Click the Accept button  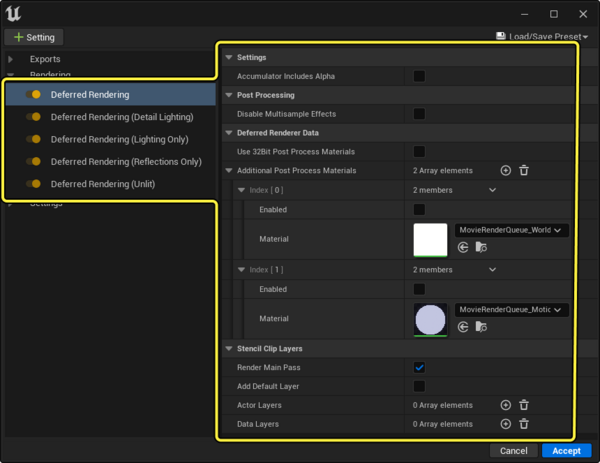(x=566, y=451)
